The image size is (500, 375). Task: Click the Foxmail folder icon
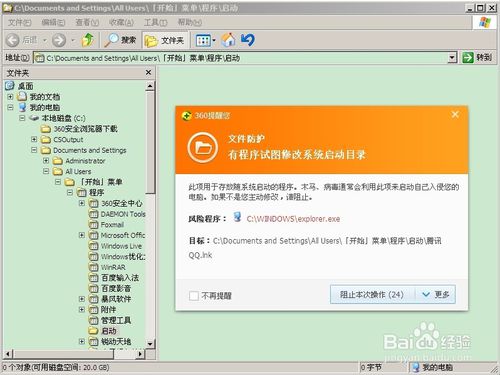coord(94,225)
